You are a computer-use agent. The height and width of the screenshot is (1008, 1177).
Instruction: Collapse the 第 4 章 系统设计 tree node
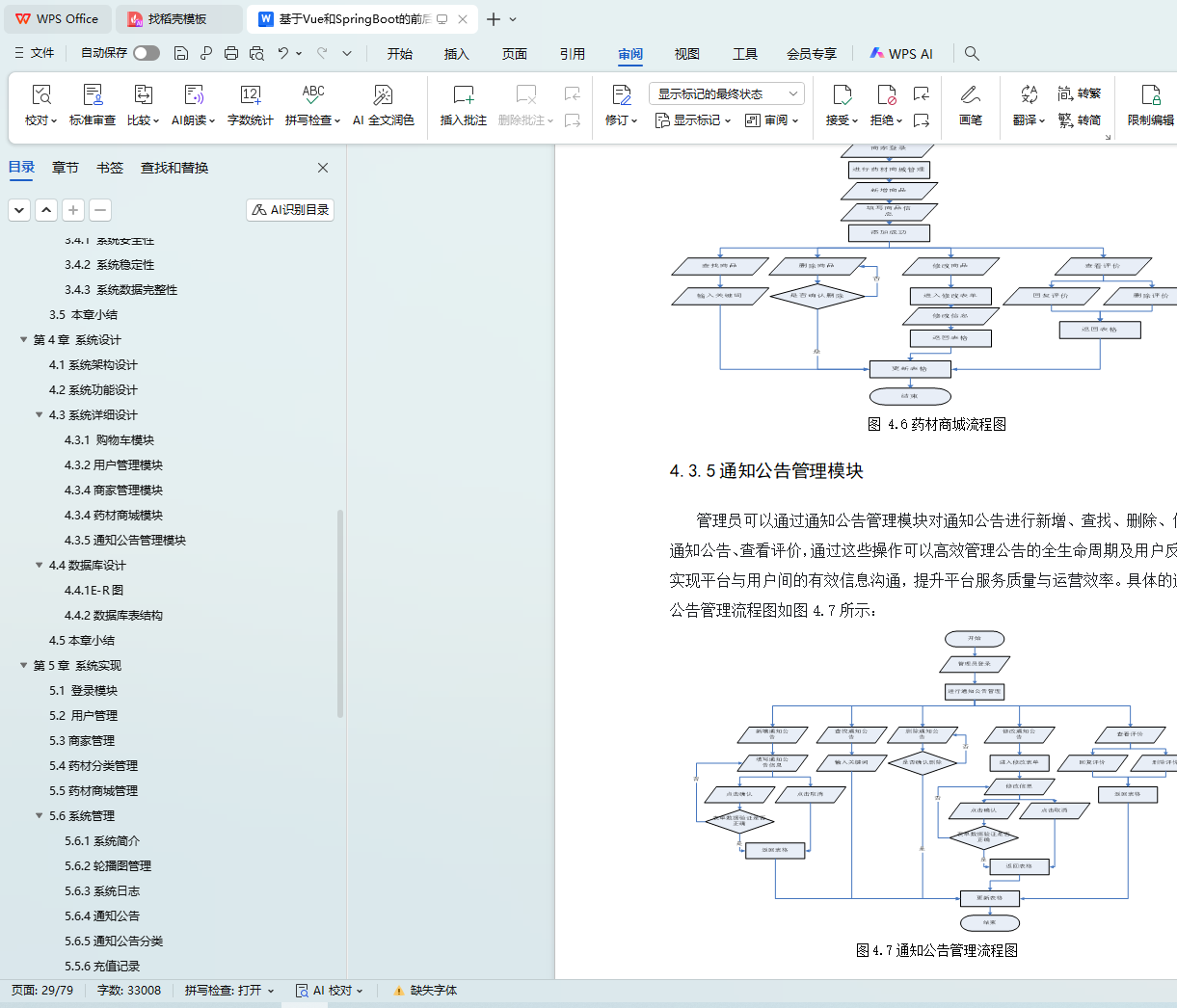[24, 340]
